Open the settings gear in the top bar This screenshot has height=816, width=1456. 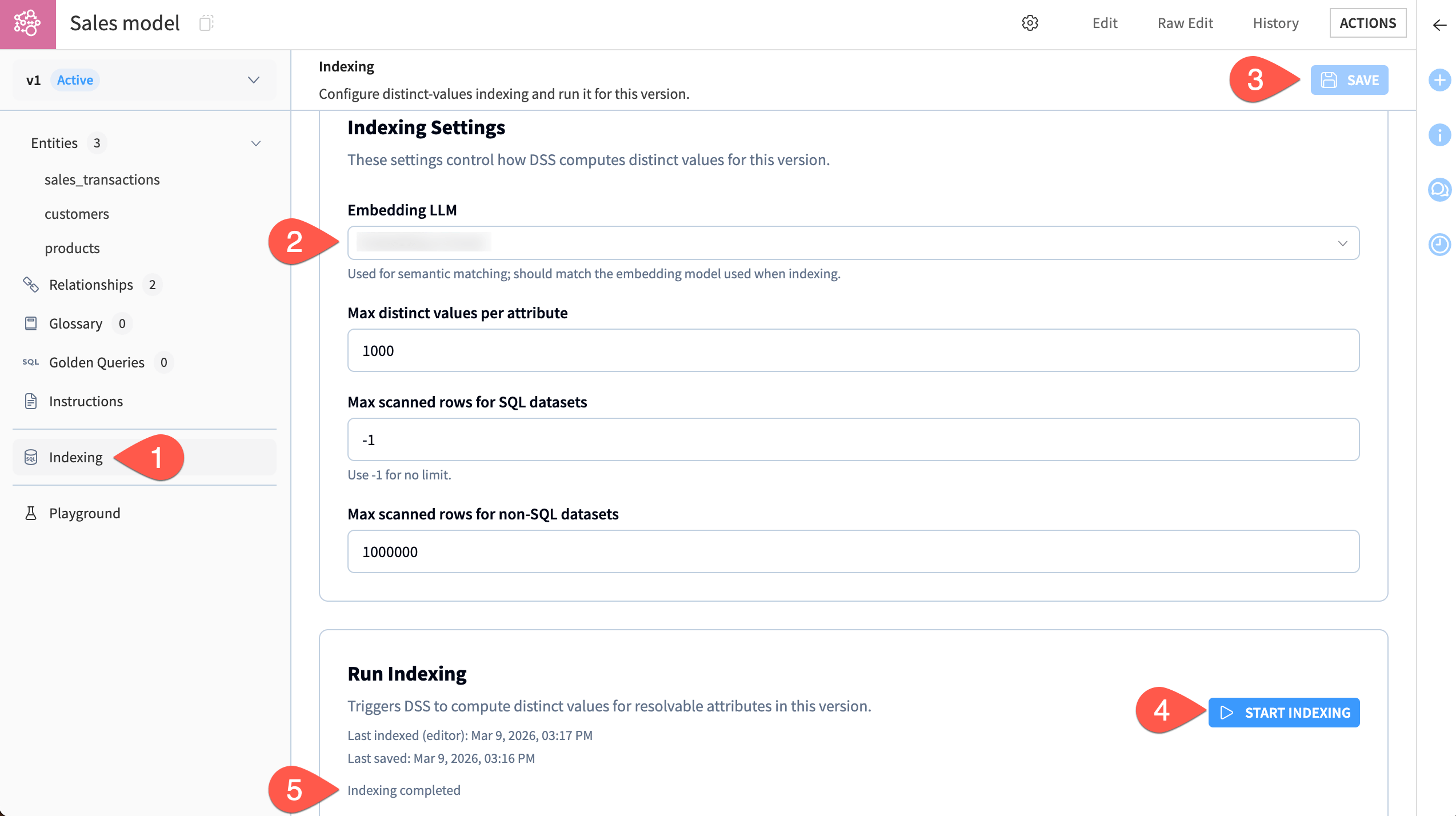1029,23
